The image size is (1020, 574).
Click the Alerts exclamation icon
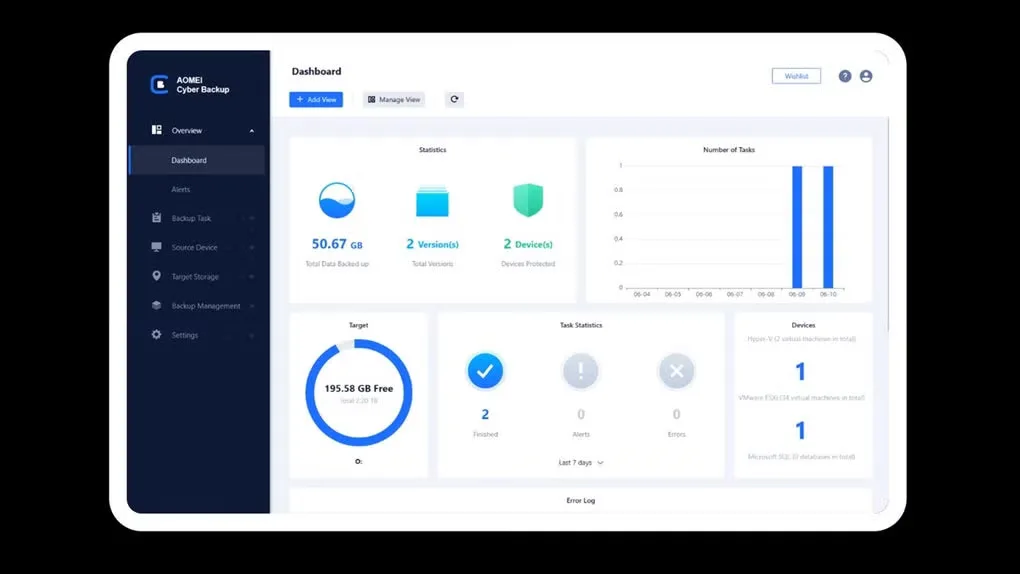click(580, 371)
